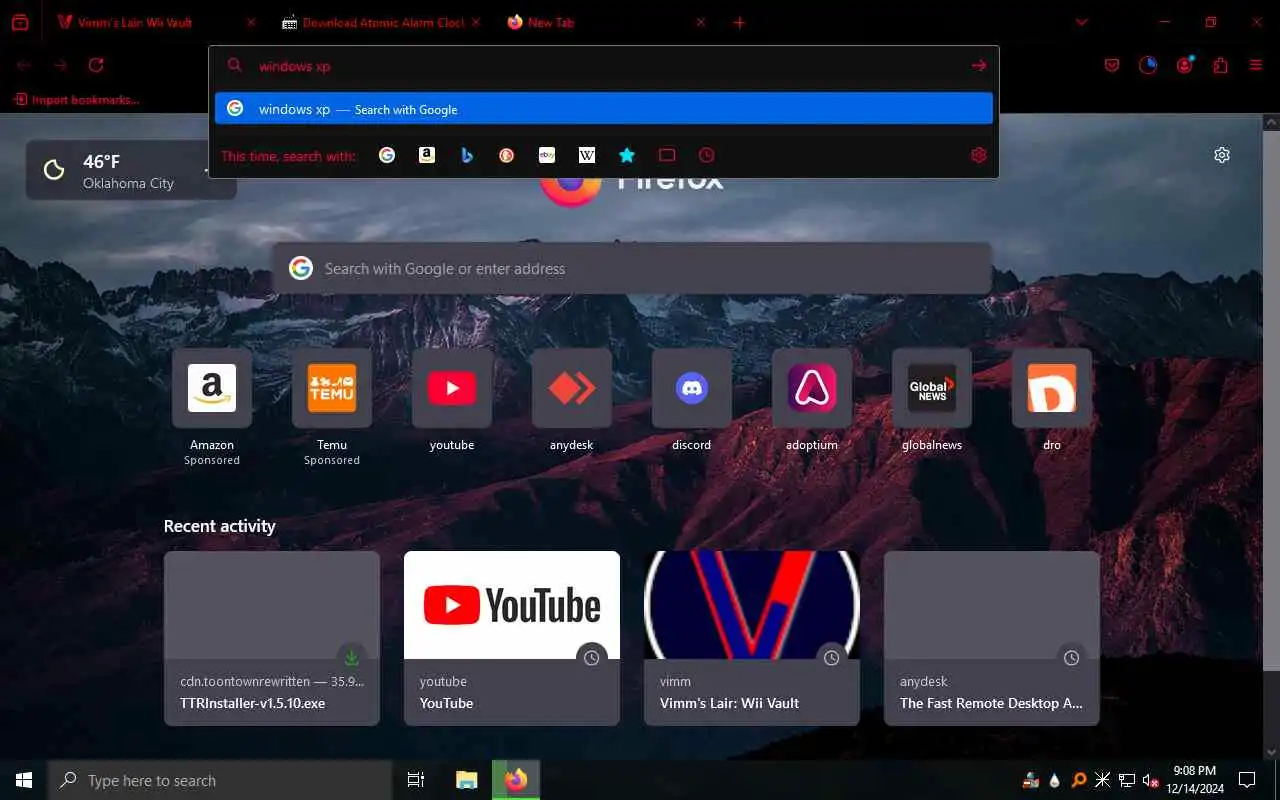The height and width of the screenshot is (800, 1280).
Task: Open the Windows notification center
Action: pos(1247,780)
